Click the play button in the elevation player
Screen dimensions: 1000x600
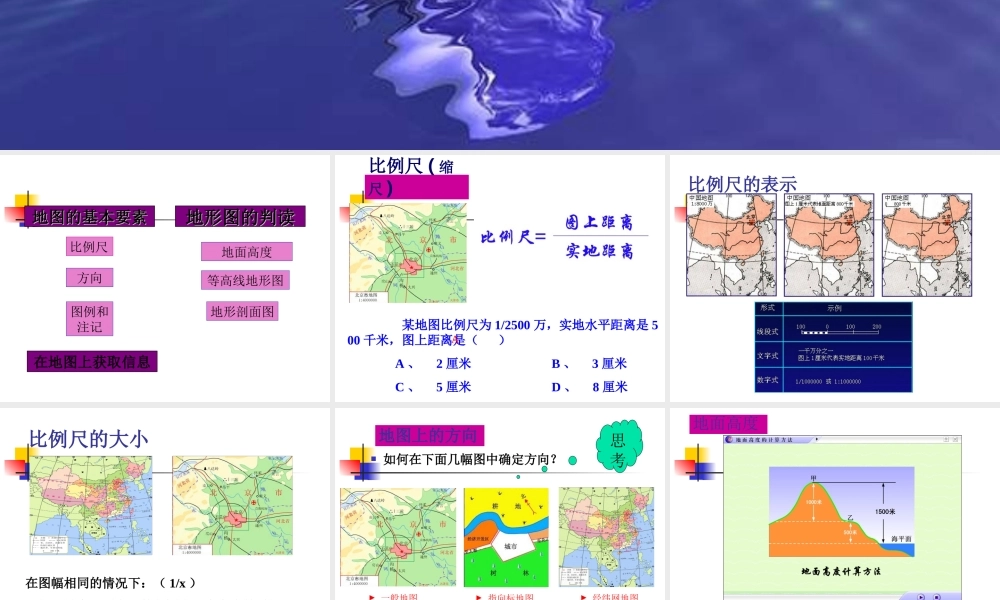tap(921, 597)
